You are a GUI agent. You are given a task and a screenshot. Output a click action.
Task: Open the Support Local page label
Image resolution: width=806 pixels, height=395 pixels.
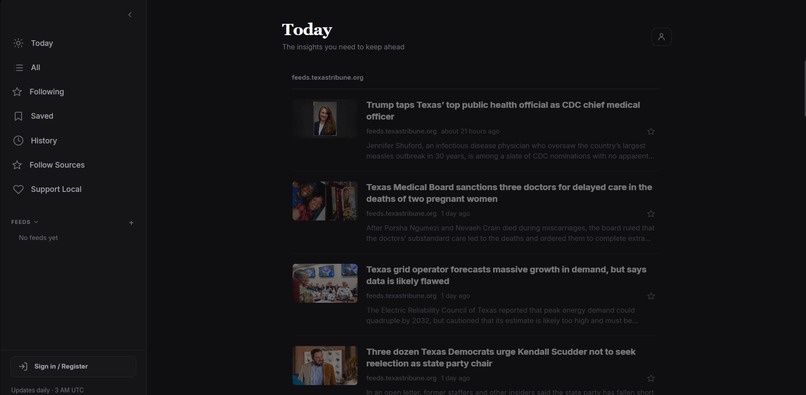coord(56,189)
